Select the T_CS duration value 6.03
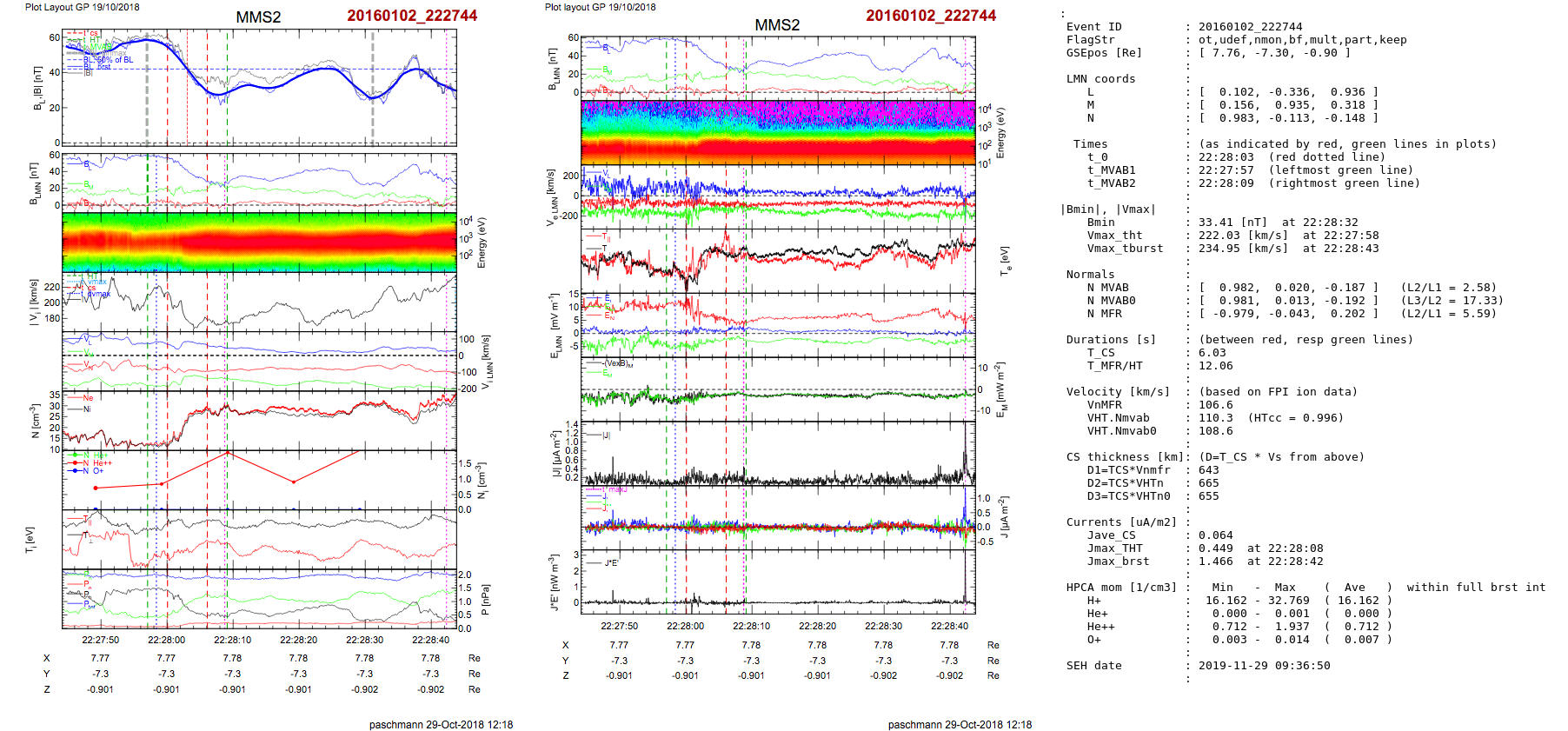Image resolution: width=1568 pixels, height=731 pixels. pos(1212,353)
